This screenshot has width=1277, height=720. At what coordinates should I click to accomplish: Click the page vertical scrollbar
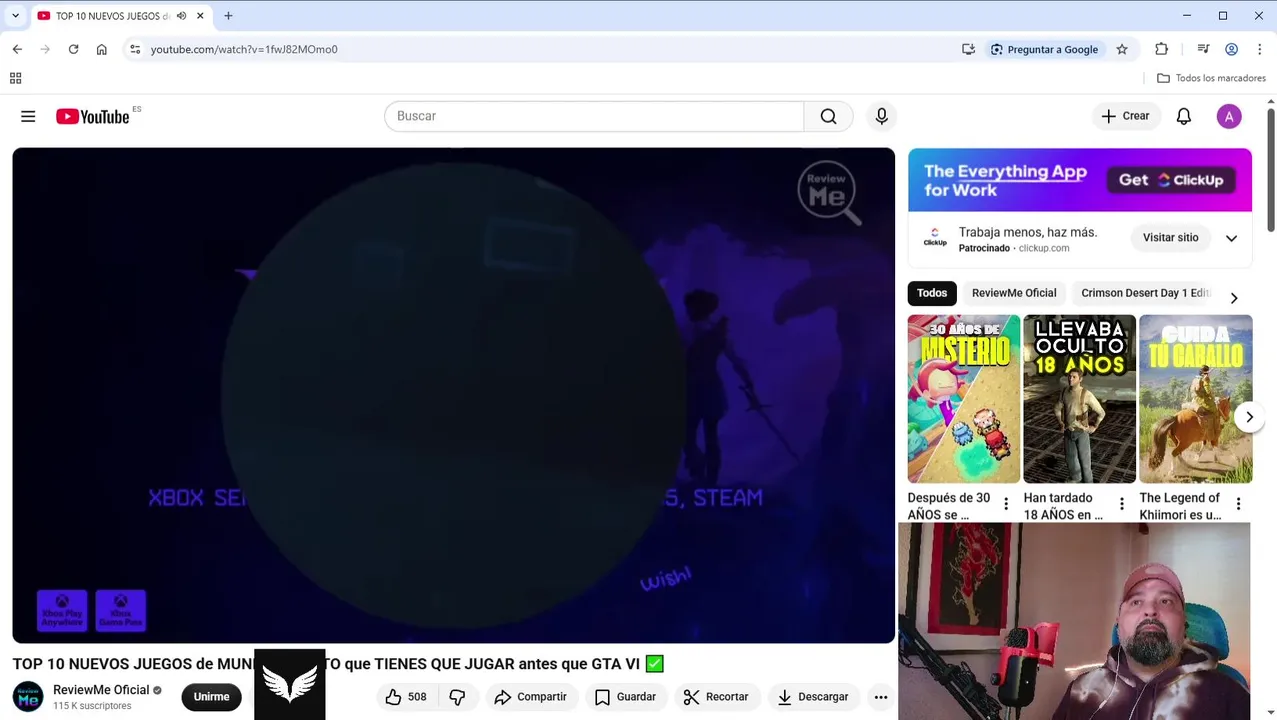(1271, 170)
